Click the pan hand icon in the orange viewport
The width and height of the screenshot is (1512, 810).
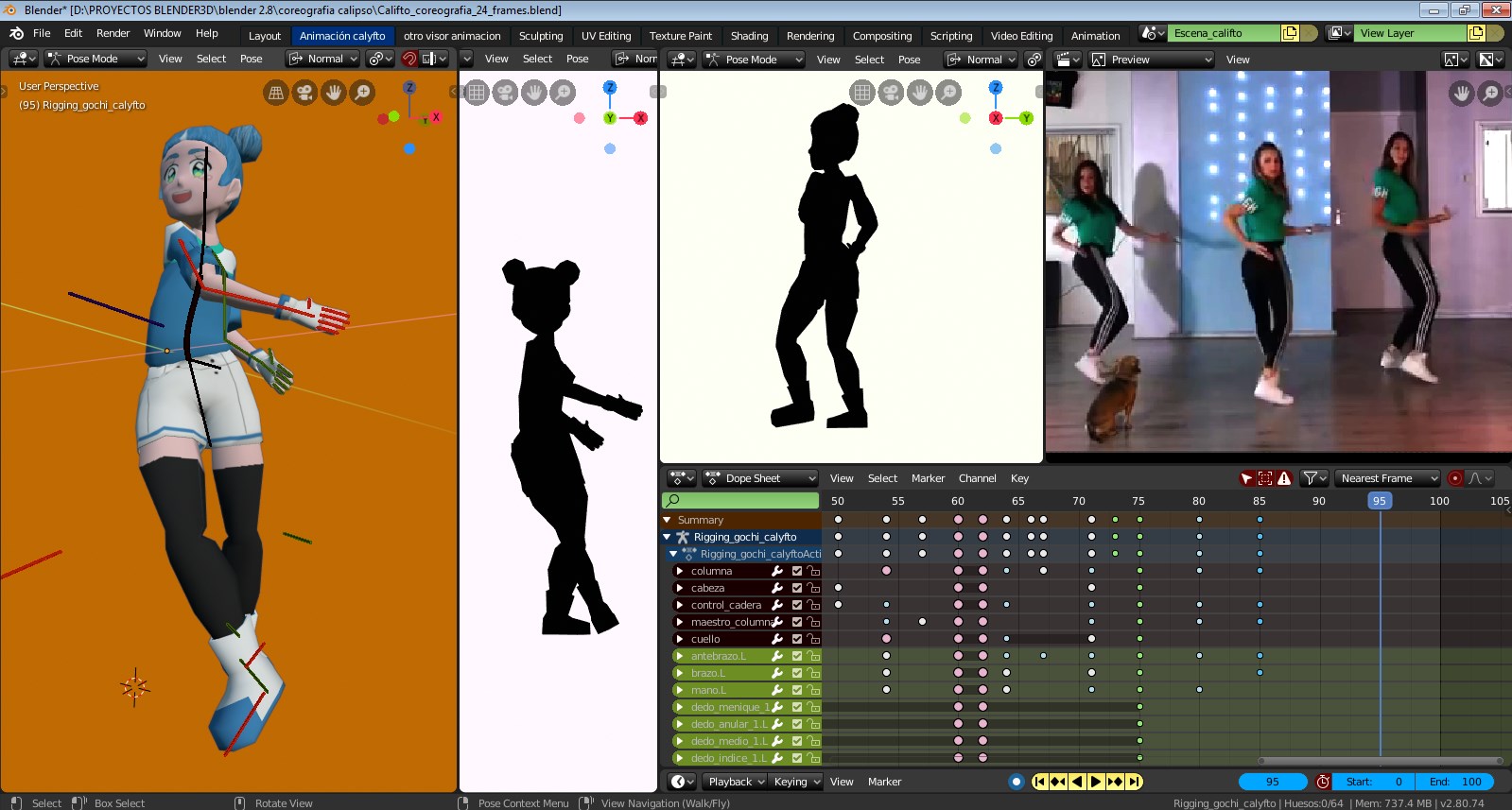(334, 93)
